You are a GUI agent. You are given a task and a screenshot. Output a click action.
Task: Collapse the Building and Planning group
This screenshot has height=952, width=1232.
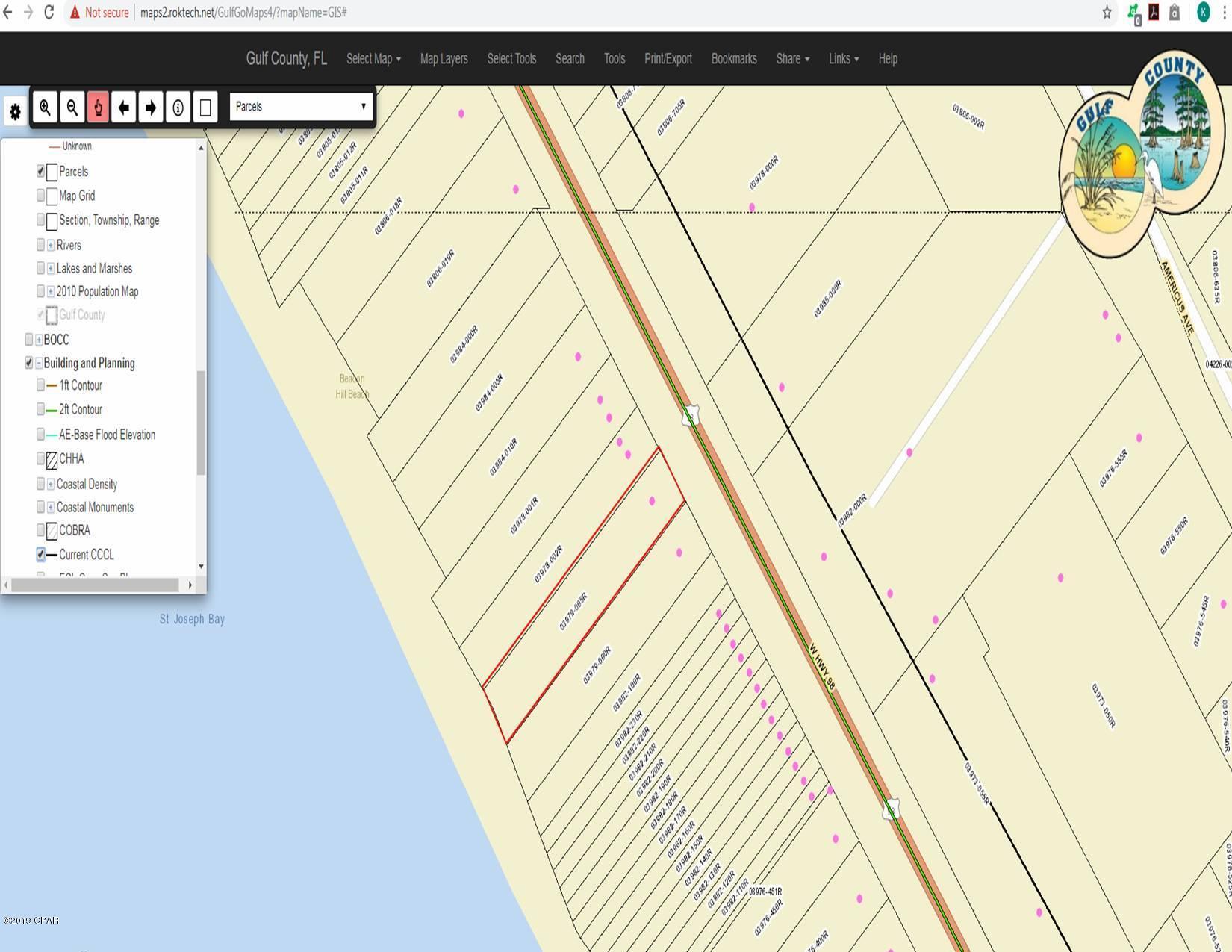click(37, 363)
